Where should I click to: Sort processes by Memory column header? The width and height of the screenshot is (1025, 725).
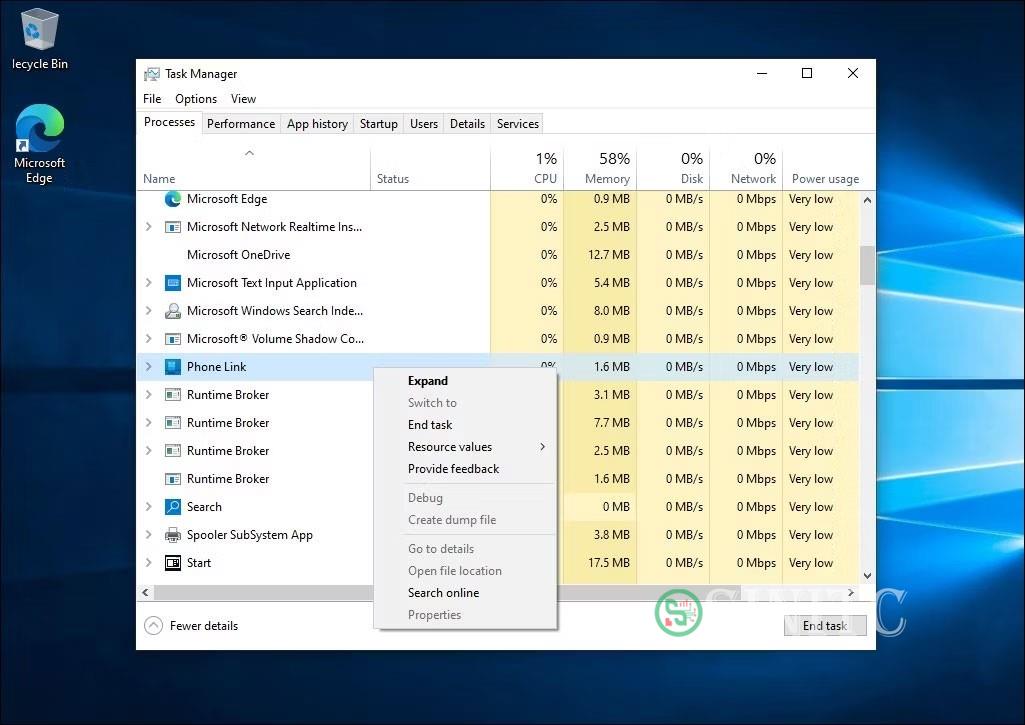click(600, 169)
